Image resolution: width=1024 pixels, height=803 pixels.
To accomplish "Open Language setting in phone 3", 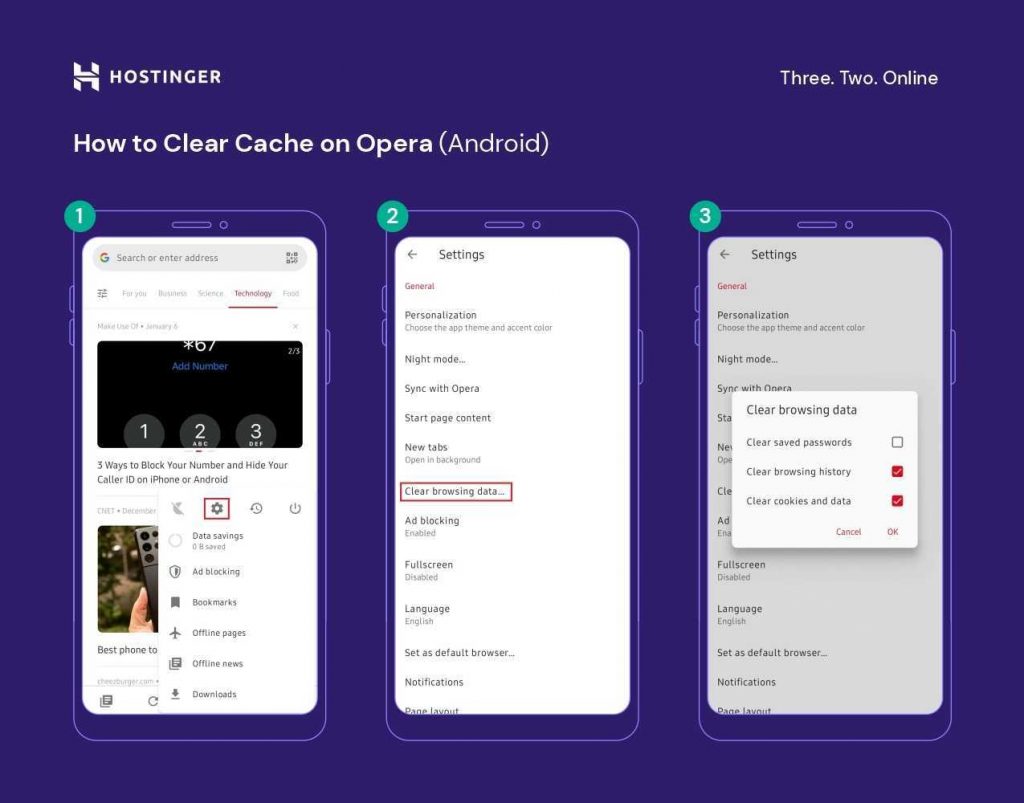I will [x=739, y=614].
